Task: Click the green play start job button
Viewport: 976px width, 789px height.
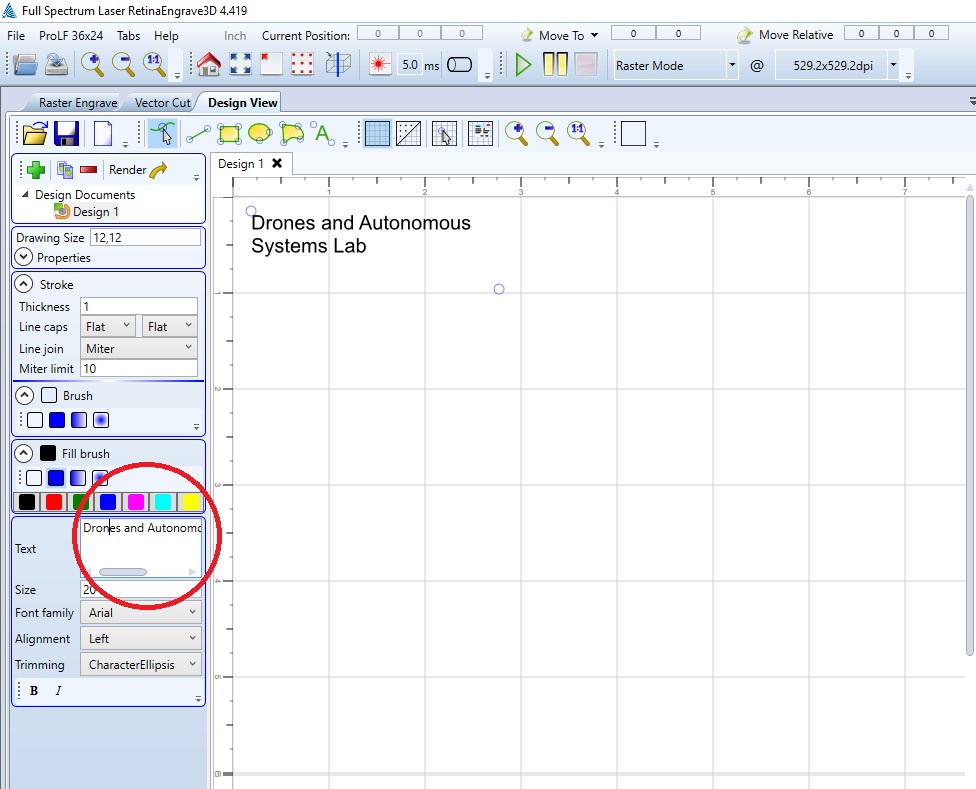Action: click(523, 64)
